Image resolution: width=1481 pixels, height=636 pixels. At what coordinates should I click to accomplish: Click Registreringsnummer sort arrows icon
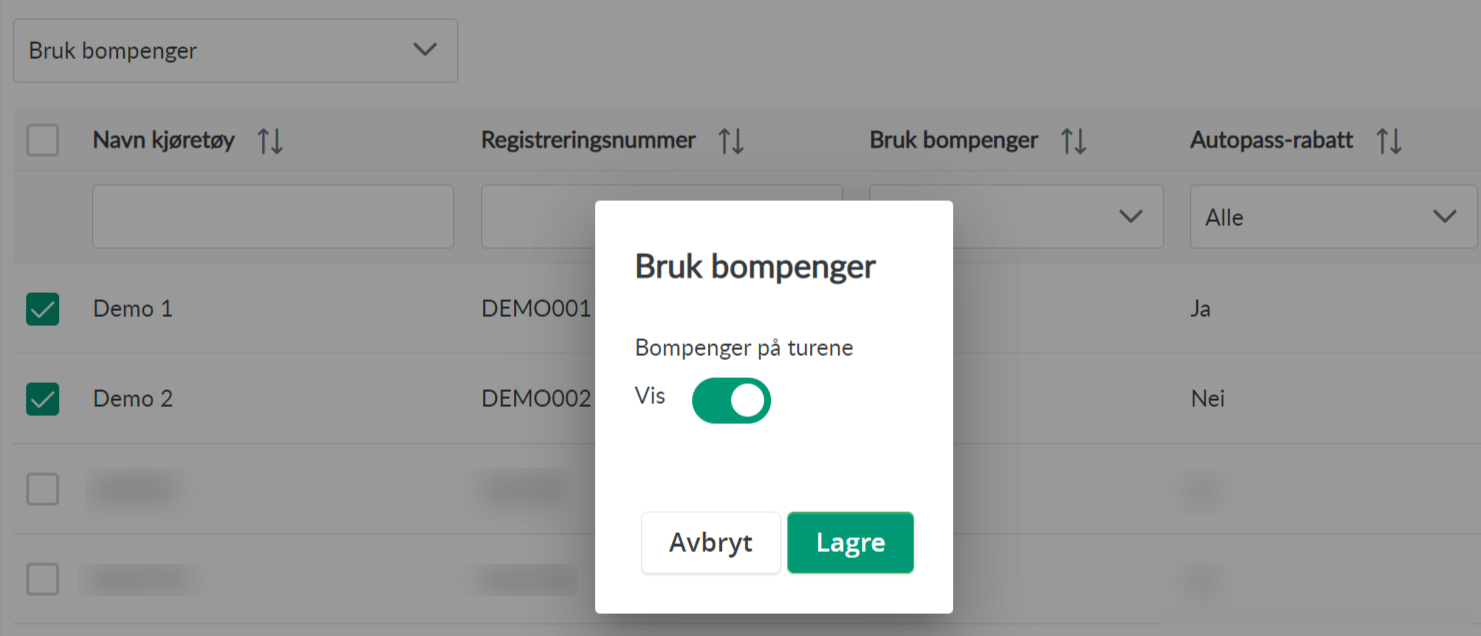(x=731, y=141)
